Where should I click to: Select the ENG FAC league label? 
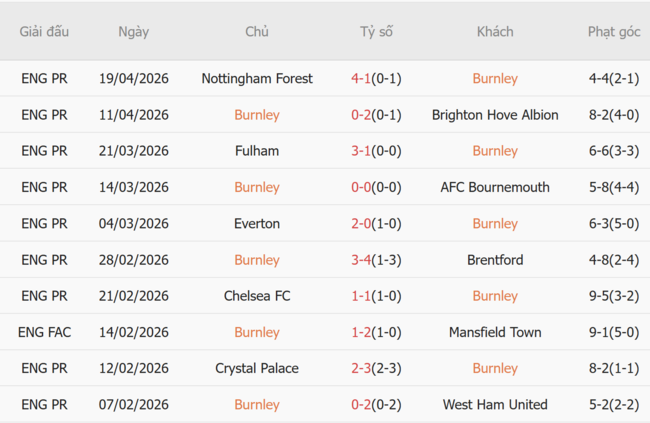point(45,332)
